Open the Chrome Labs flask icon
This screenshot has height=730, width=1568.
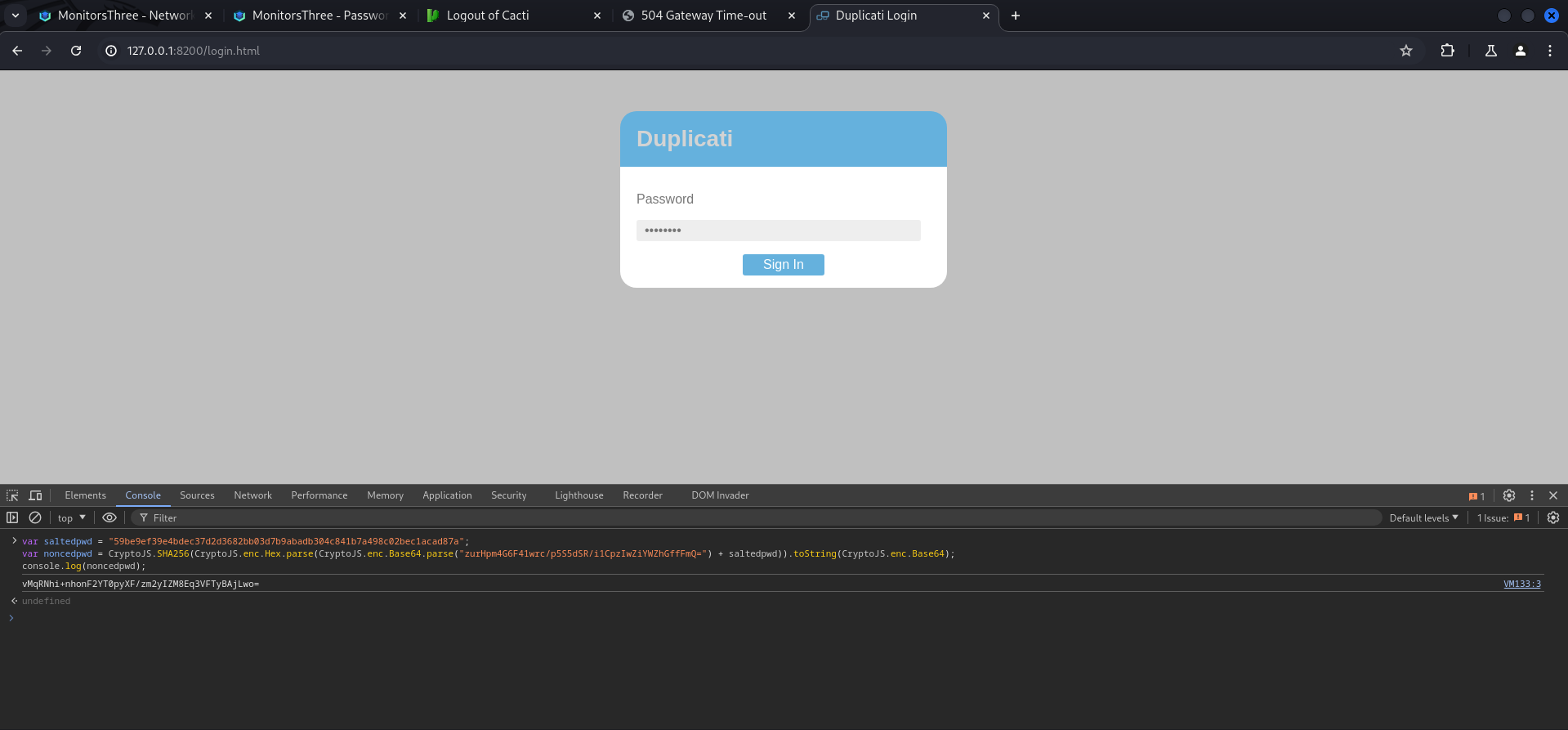click(1491, 51)
